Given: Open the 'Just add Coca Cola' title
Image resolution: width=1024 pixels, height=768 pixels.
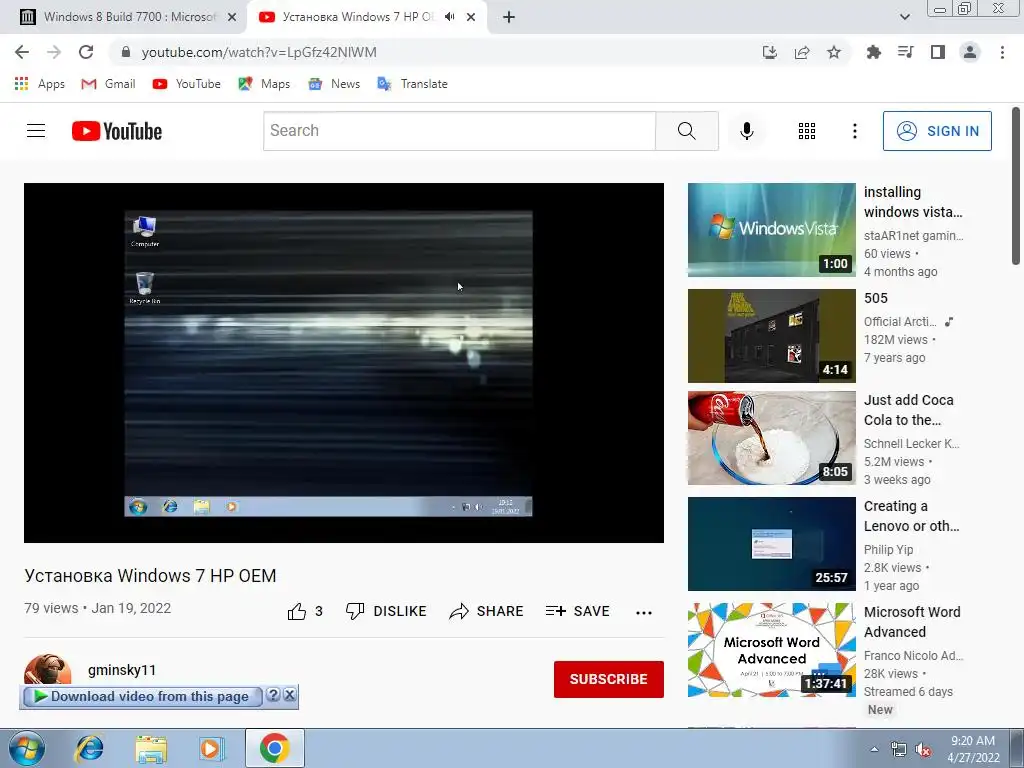Looking at the screenshot, I should point(908,409).
